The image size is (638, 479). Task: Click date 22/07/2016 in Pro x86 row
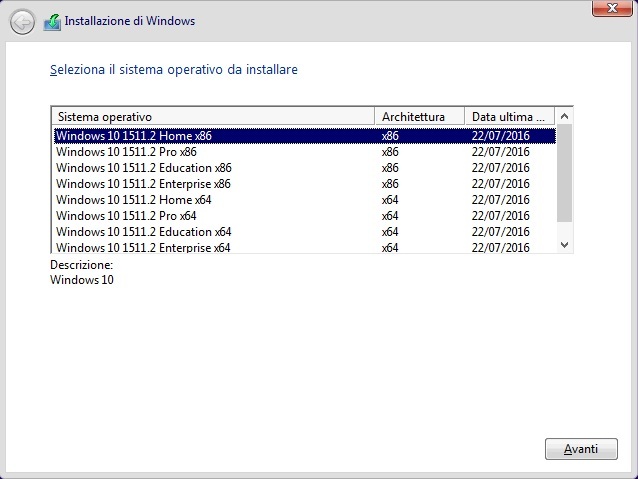pyautogui.click(x=500, y=152)
